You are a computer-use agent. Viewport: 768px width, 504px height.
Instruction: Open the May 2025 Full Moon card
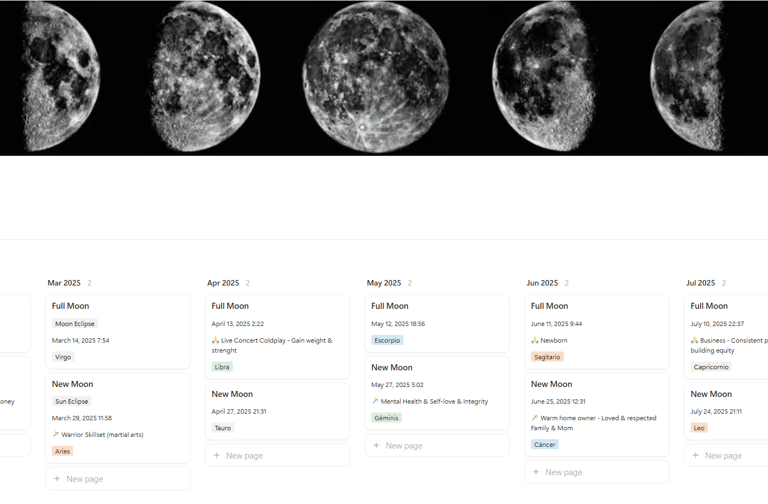coord(437,323)
